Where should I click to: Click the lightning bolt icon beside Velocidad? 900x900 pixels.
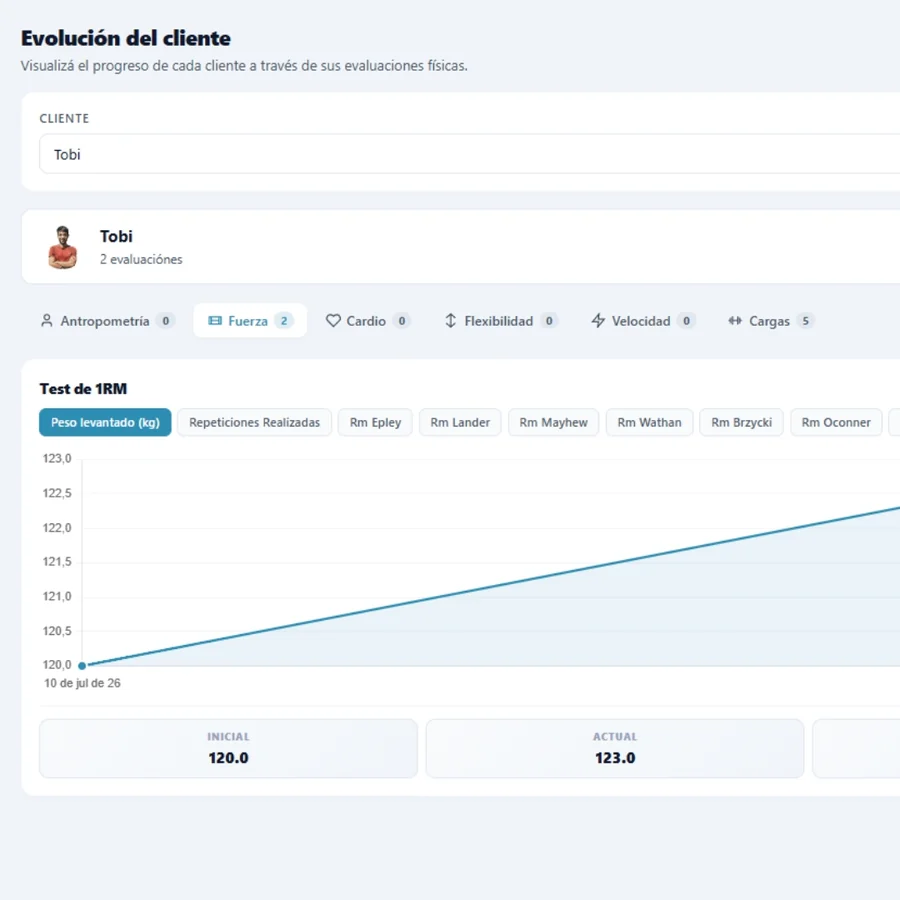[598, 321]
